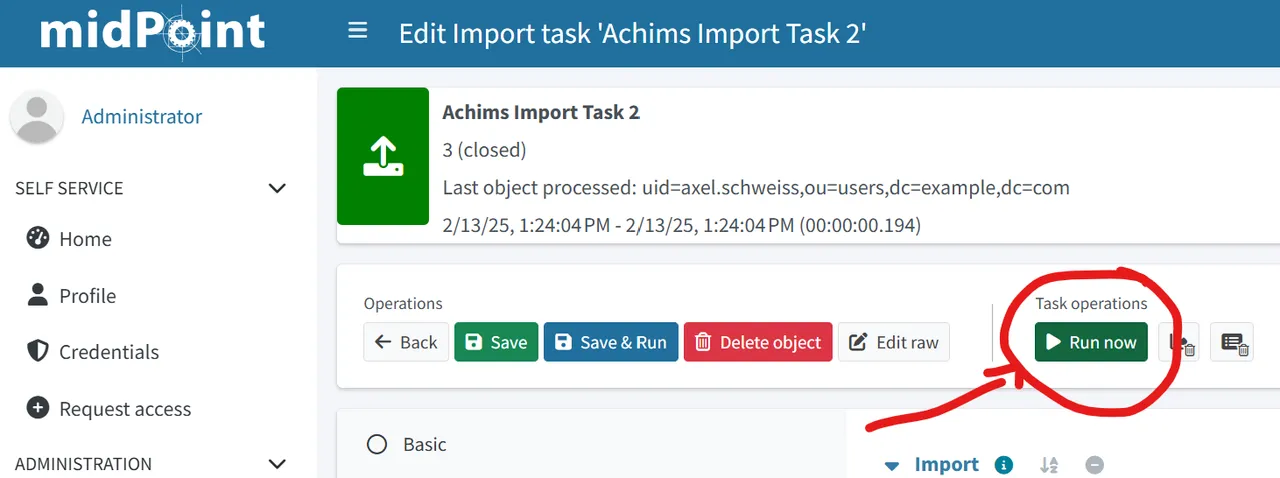Collapse the Self Service section chevron
This screenshot has width=1280, height=478.
pos(278,188)
